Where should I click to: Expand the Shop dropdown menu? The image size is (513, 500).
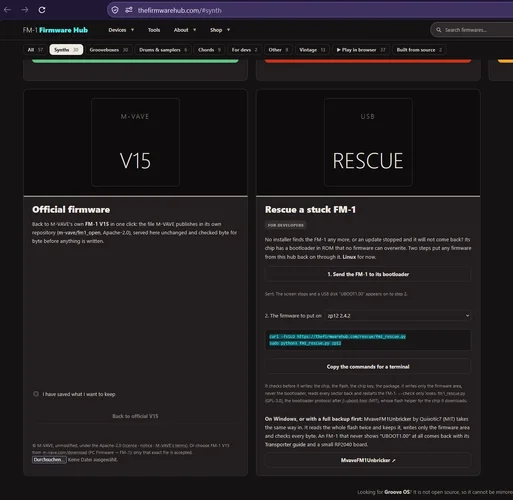220,30
